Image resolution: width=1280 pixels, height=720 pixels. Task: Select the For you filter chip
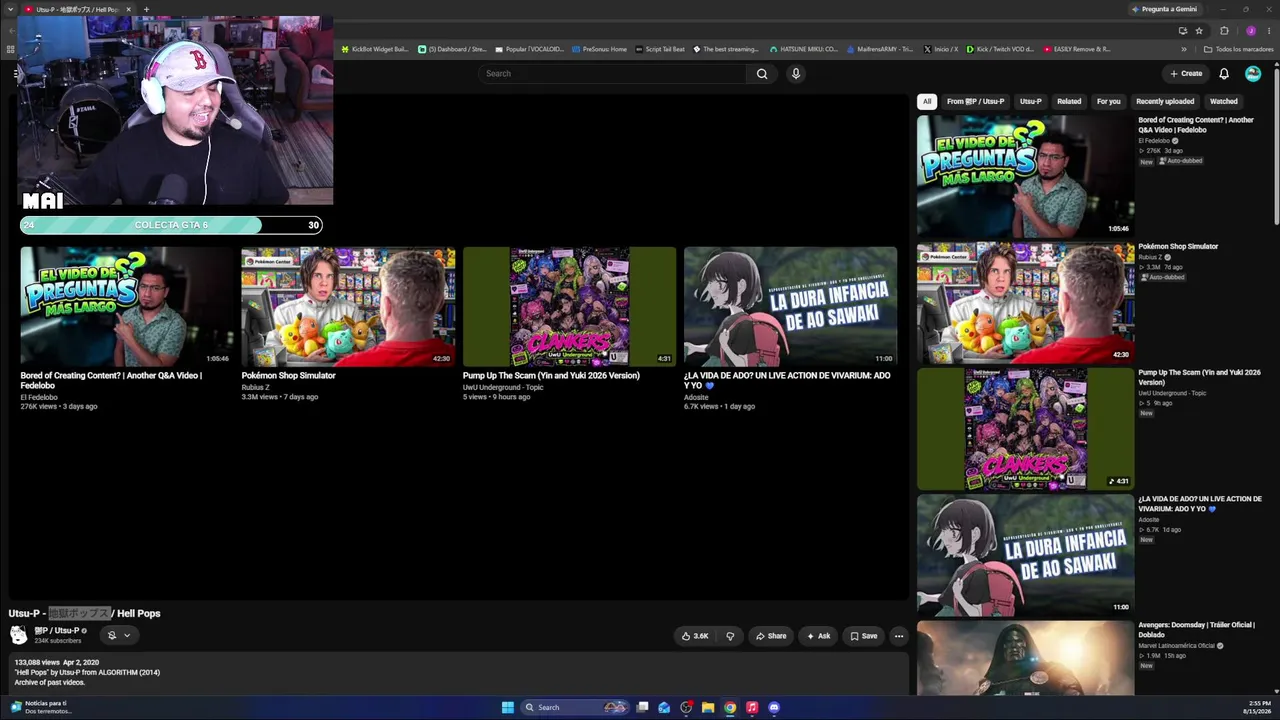coord(1108,101)
